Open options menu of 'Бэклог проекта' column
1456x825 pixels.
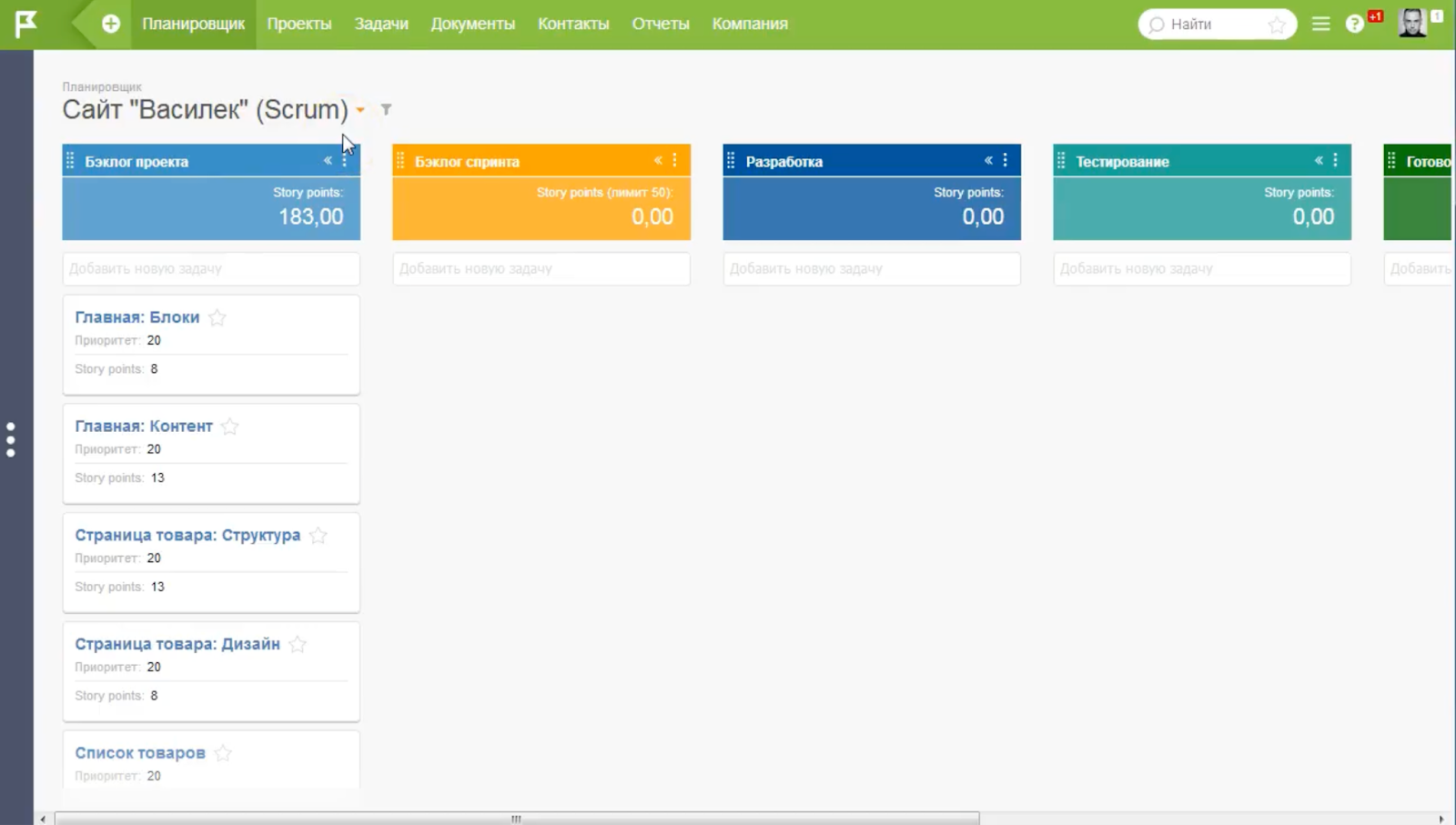pos(345,161)
